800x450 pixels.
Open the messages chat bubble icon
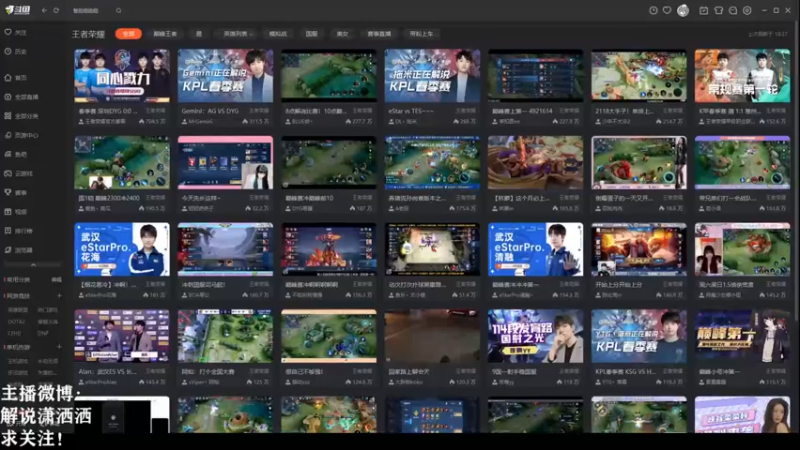733,10
